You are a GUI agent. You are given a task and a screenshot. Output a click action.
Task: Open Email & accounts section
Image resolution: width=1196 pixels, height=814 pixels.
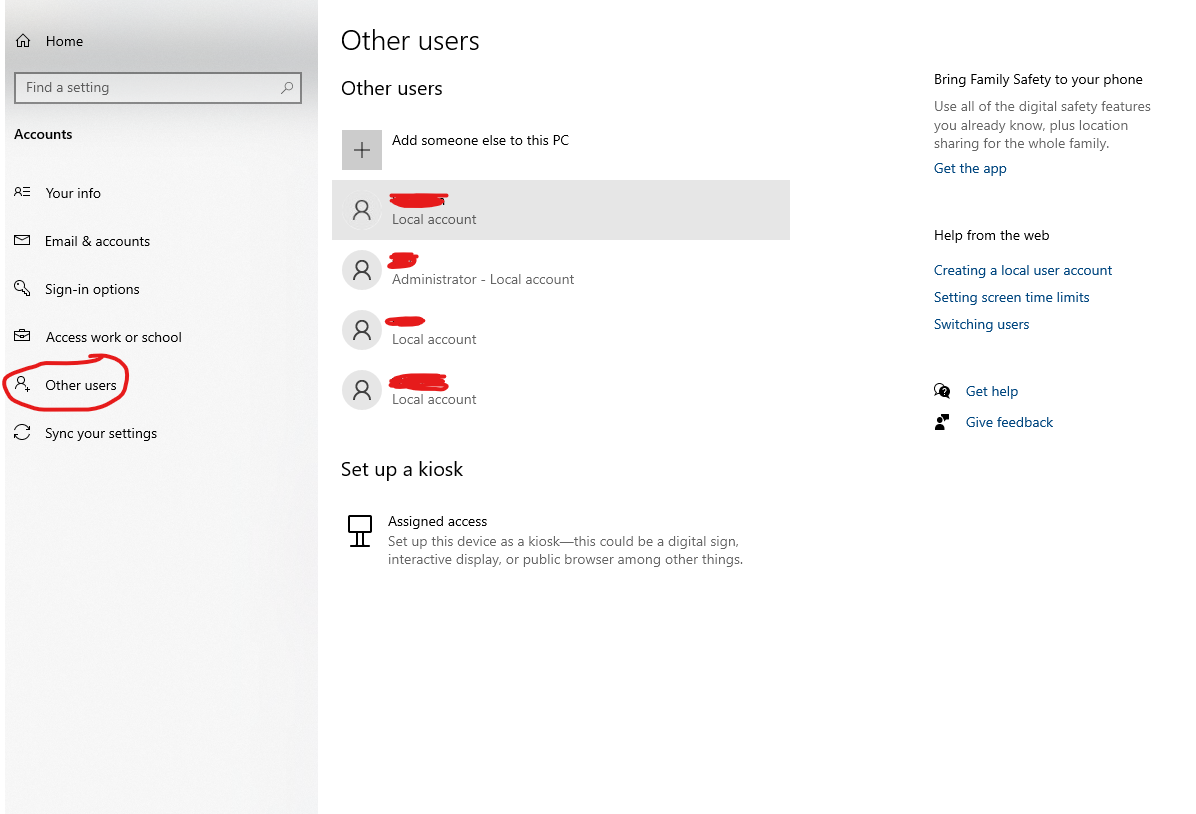97,241
